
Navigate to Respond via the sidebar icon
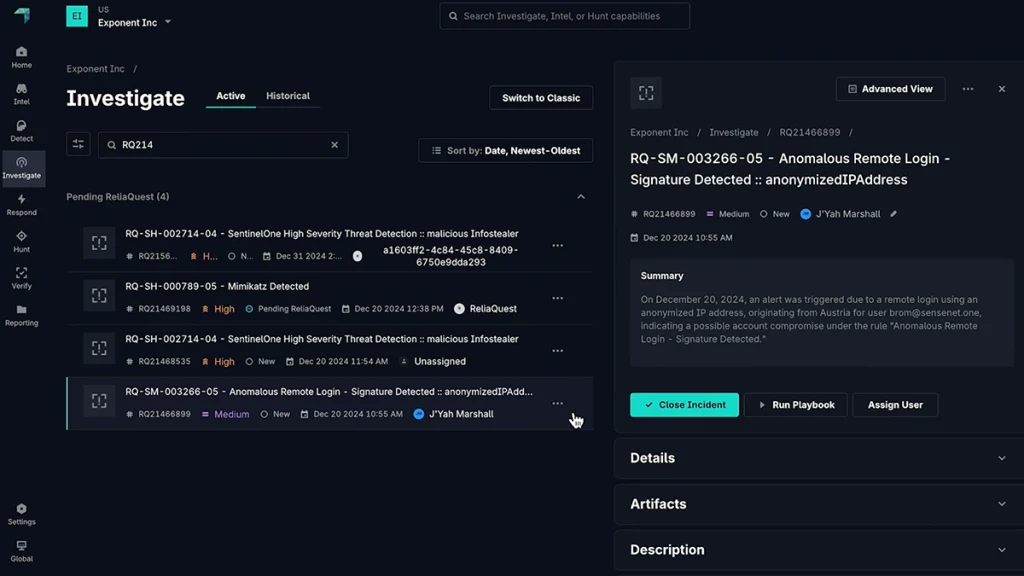21,205
